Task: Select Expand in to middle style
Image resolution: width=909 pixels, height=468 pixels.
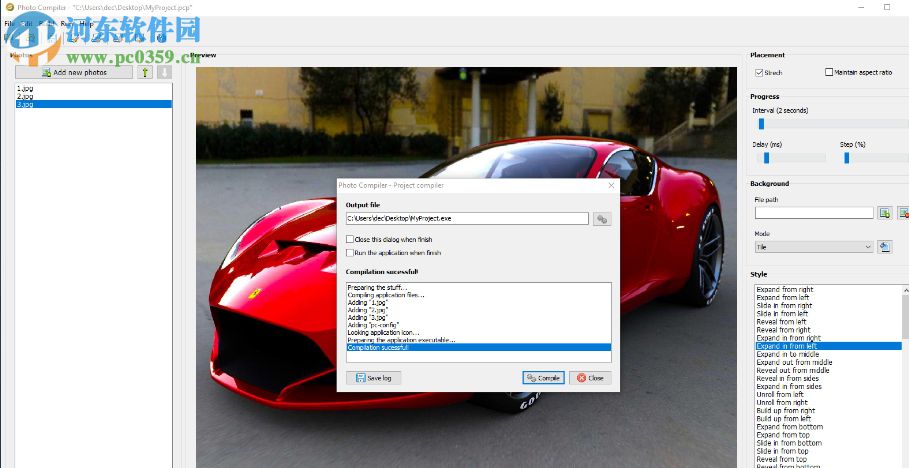Action: (788, 354)
